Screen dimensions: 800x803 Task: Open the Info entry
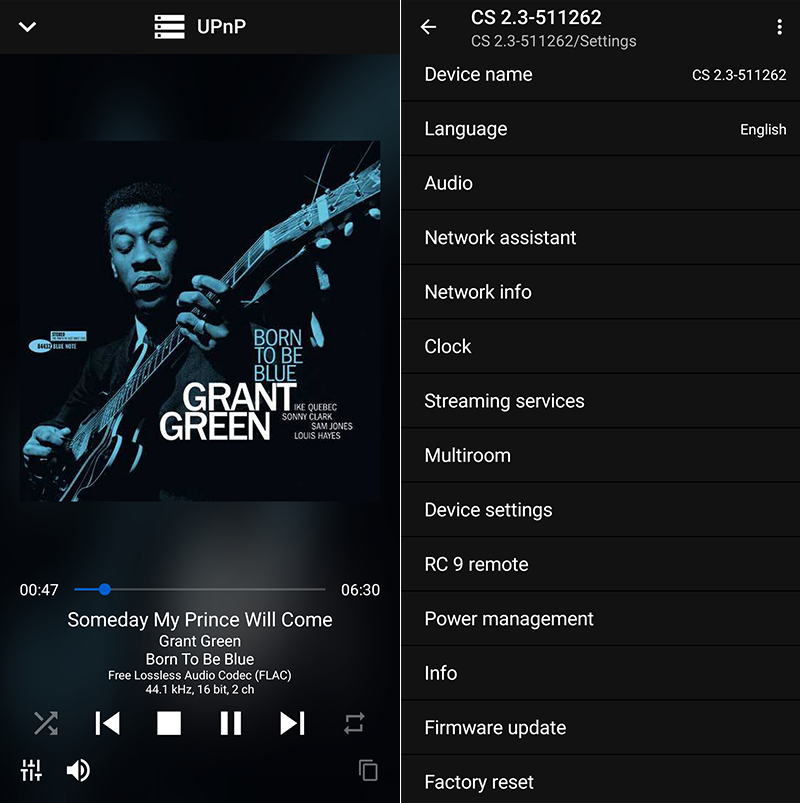[601, 673]
